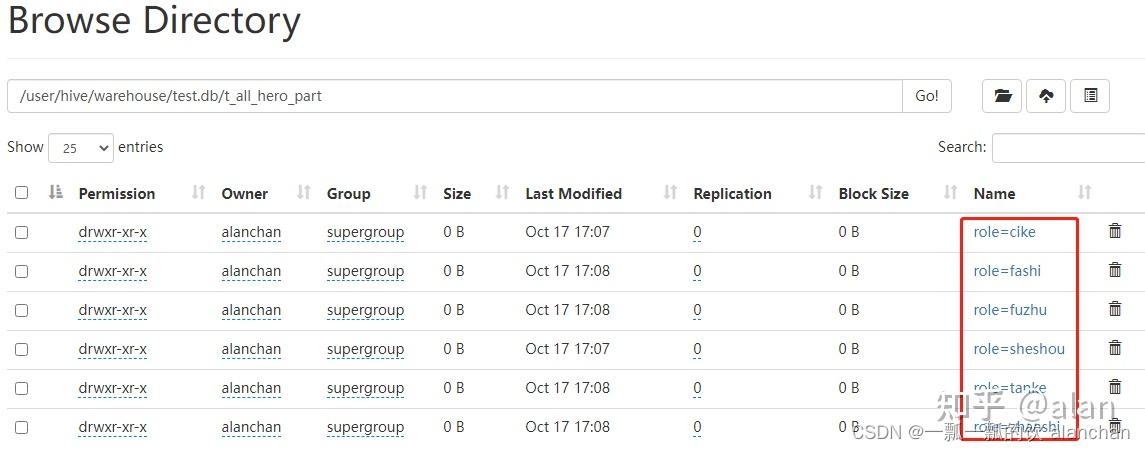The height and width of the screenshot is (452, 1145).
Task: Open the role=sheshou directory link
Action: click(1019, 349)
